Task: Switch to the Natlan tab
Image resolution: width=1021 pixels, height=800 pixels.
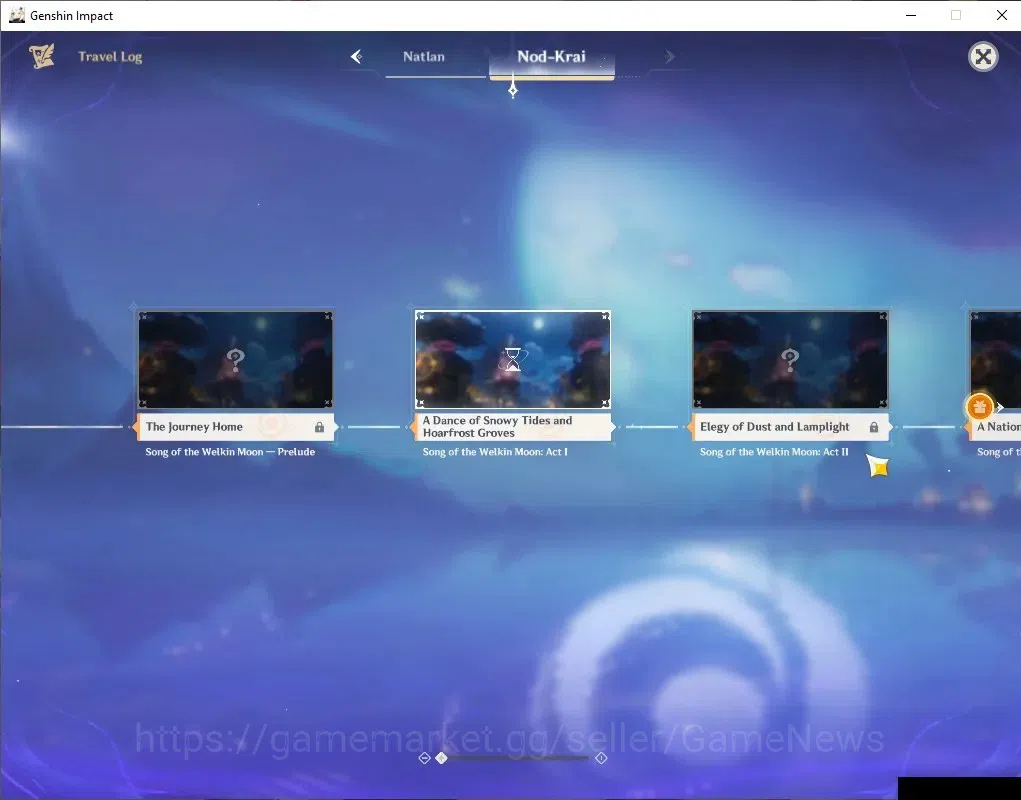Action: [x=424, y=57]
